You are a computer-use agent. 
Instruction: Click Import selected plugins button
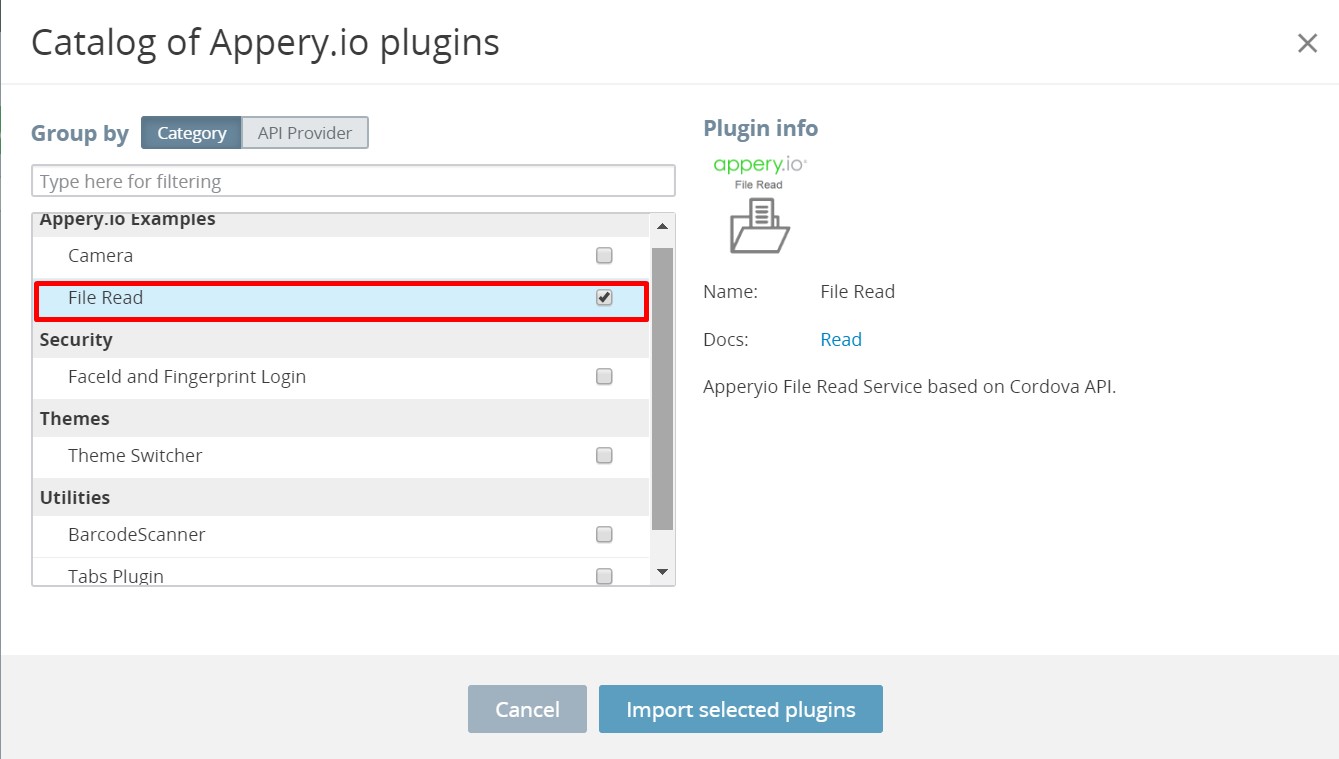pos(741,709)
